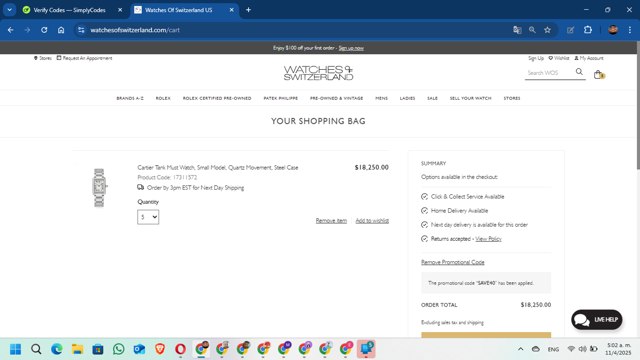Open the Patek Philippe menu
640x360 pixels.
281,98
